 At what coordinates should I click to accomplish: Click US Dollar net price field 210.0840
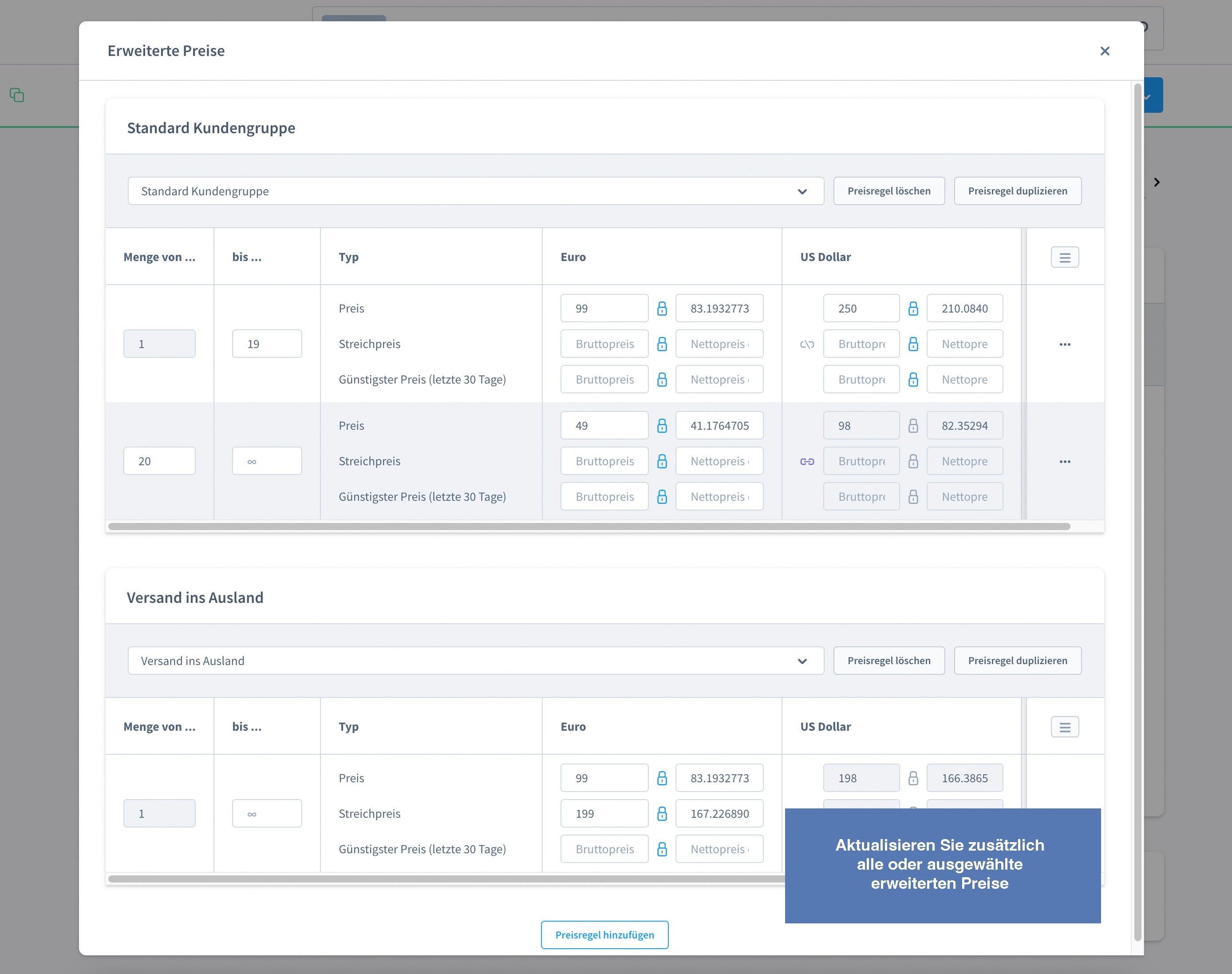pyautogui.click(x=965, y=309)
